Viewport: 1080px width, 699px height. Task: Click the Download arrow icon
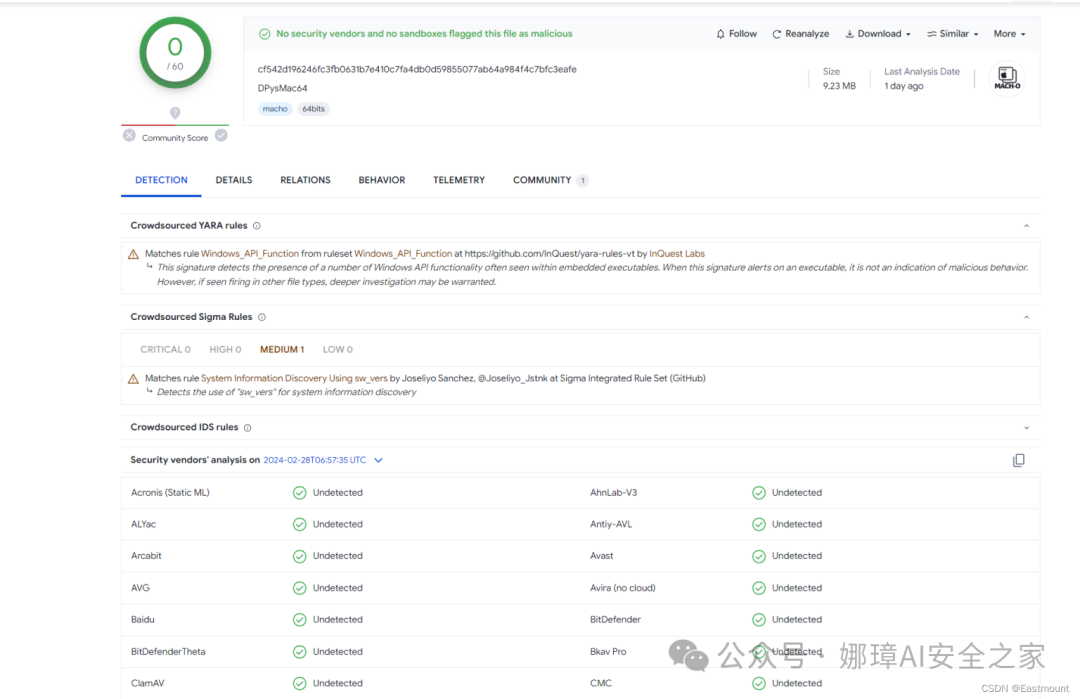(849, 34)
